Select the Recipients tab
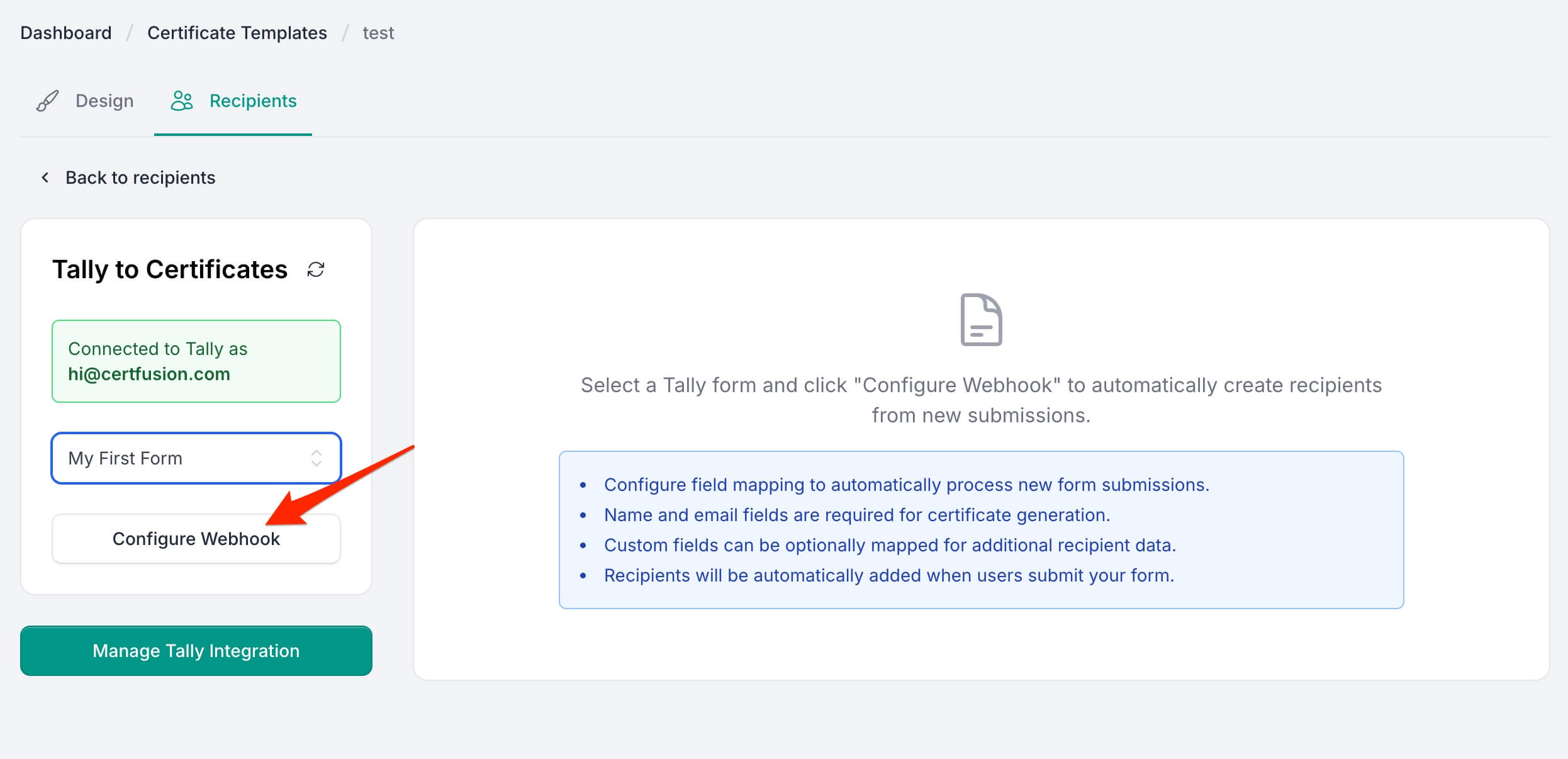Screen dimensions: 1568x759 [252, 101]
